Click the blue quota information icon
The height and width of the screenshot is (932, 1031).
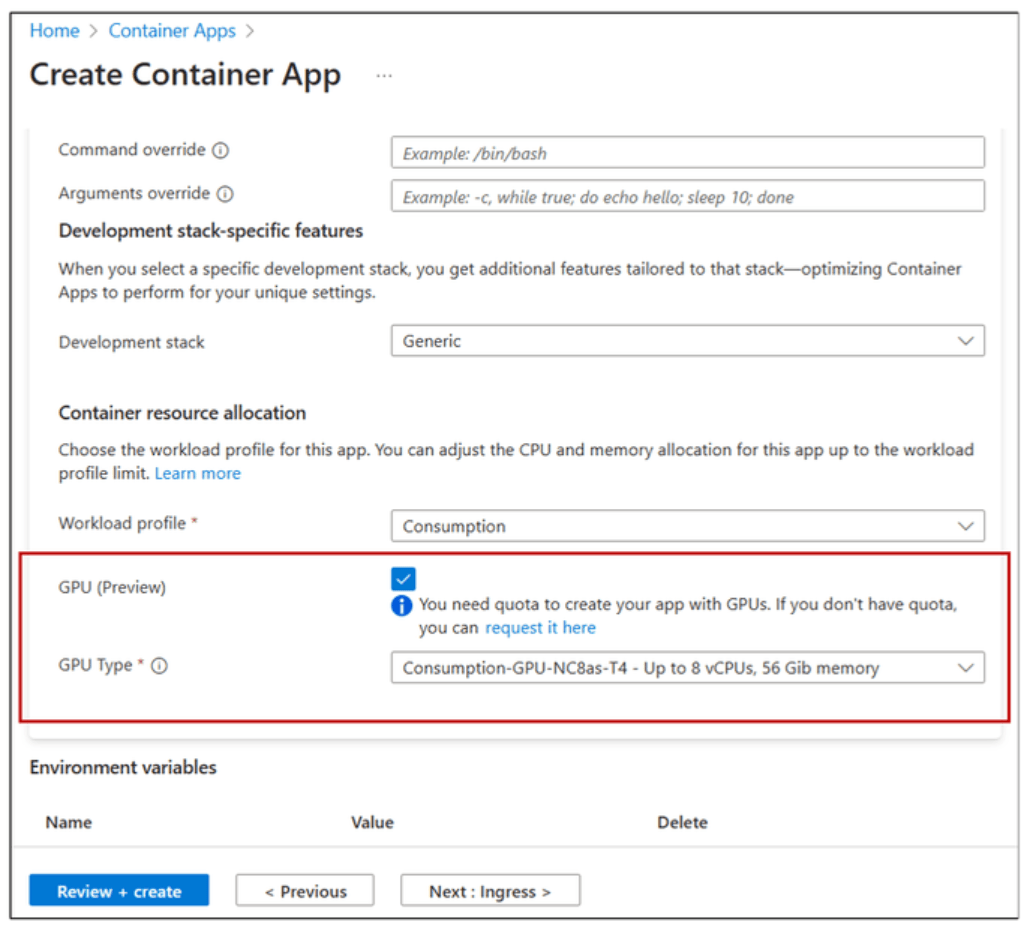click(x=401, y=605)
